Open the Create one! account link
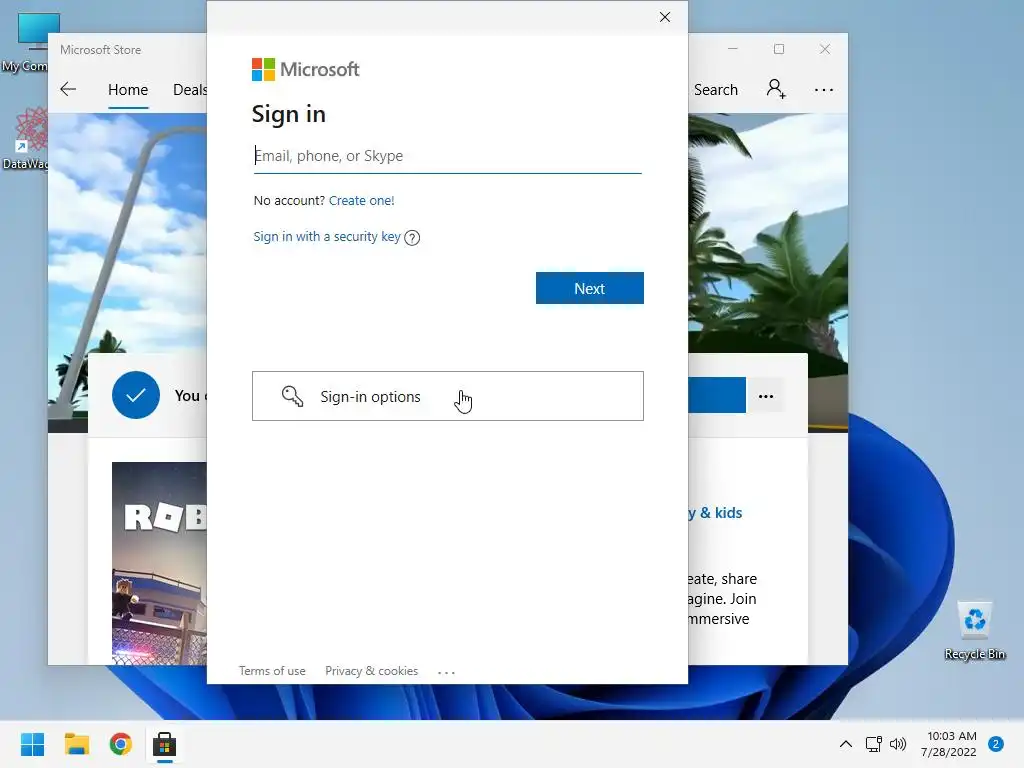The height and width of the screenshot is (768, 1024). tap(361, 200)
